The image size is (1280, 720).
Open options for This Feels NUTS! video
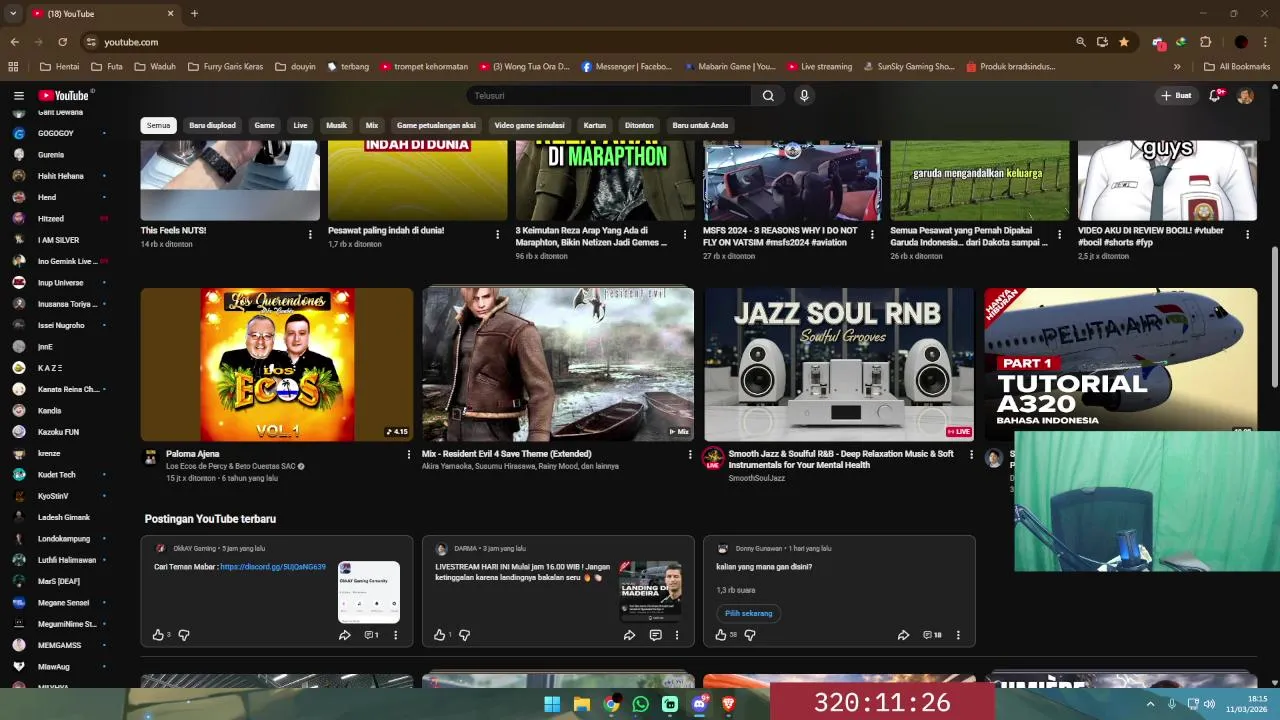click(310, 235)
